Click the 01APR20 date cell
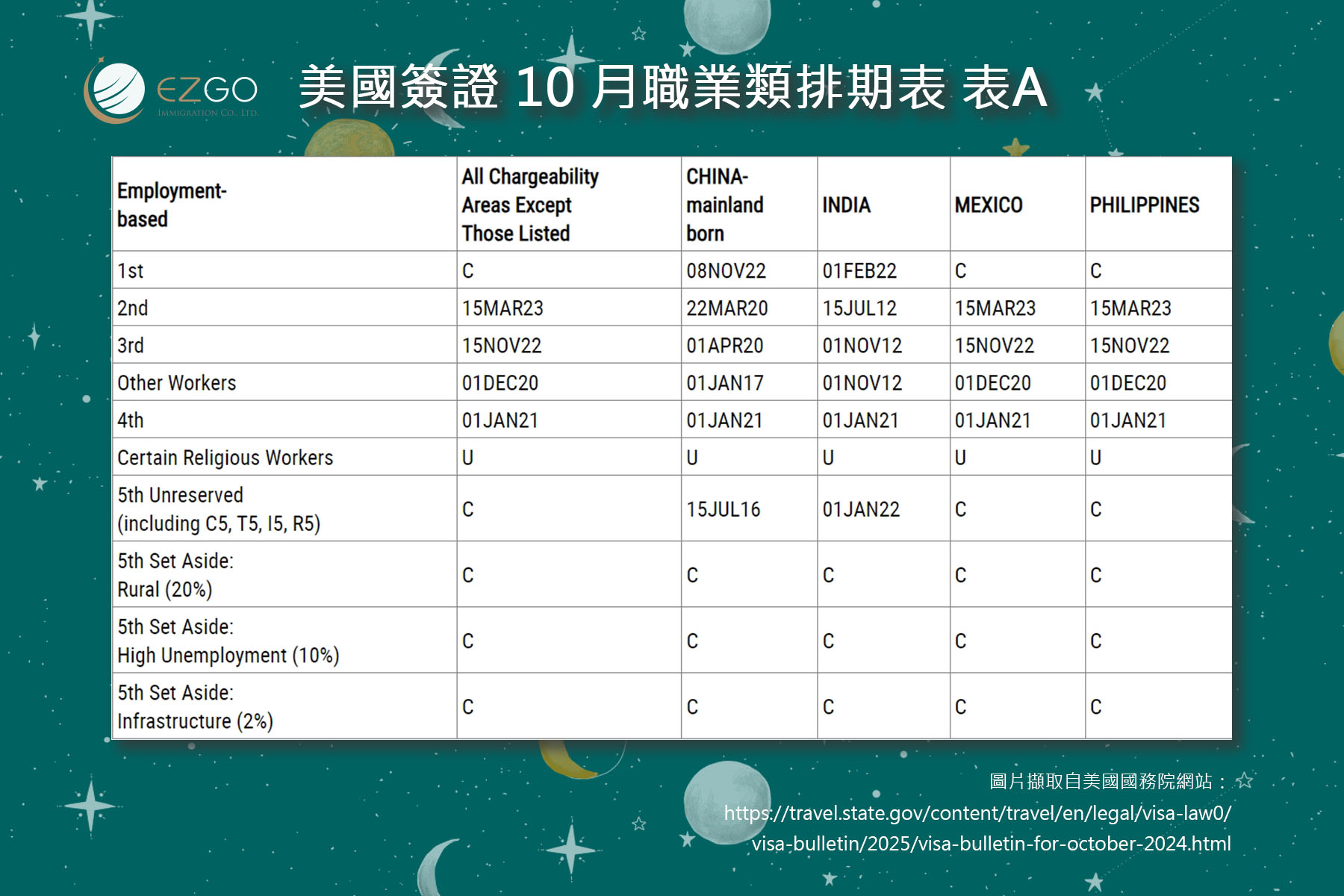The height and width of the screenshot is (896, 1344). click(x=724, y=345)
